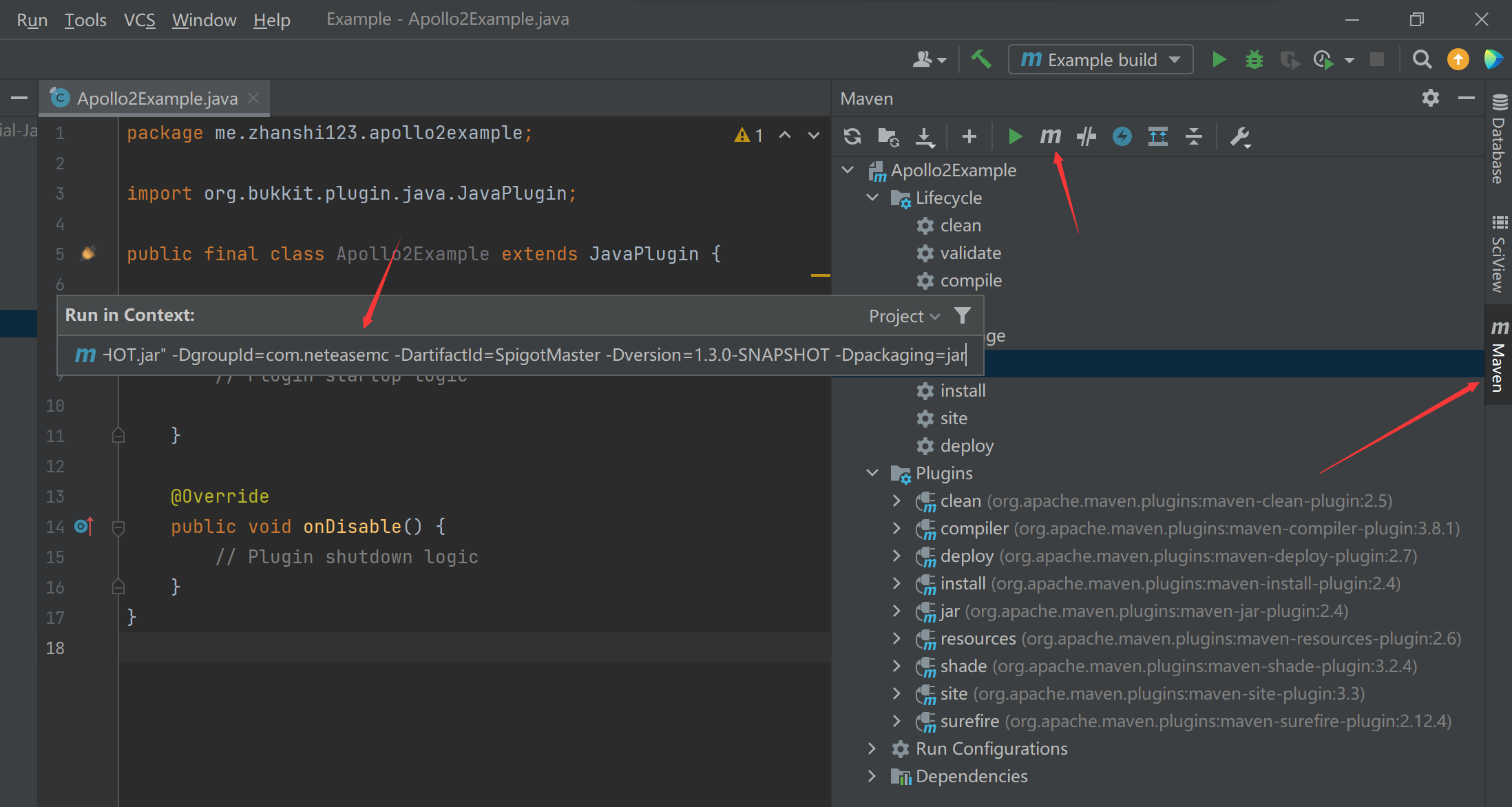The image size is (1512, 807).
Task: Reload all Maven projects
Action: pos(852,136)
